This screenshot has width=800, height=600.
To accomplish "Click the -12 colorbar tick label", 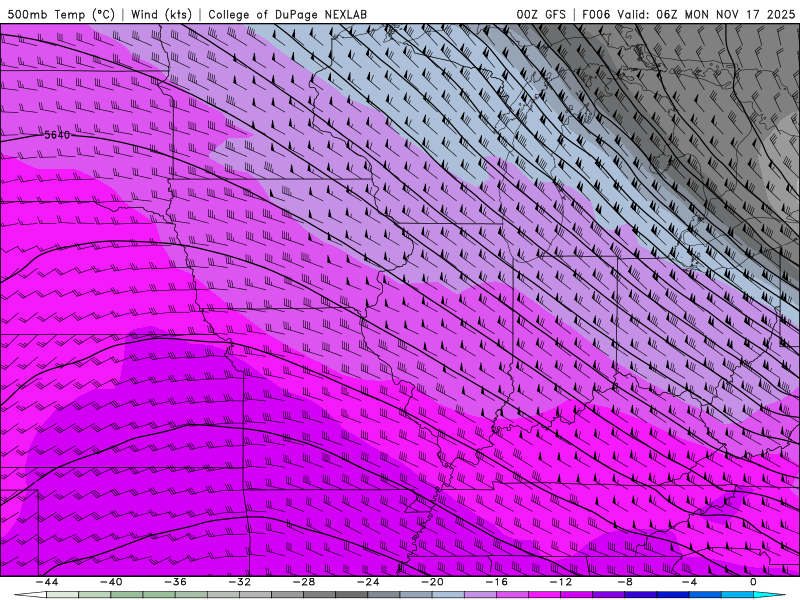I will [x=561, y=582].
